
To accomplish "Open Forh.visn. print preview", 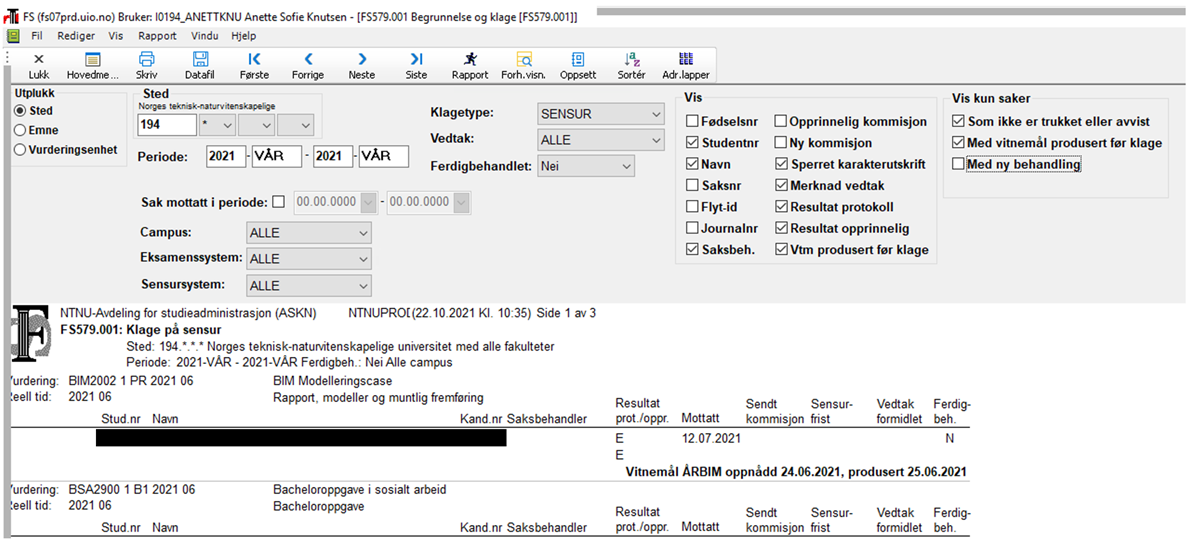I will click(524, 65).
